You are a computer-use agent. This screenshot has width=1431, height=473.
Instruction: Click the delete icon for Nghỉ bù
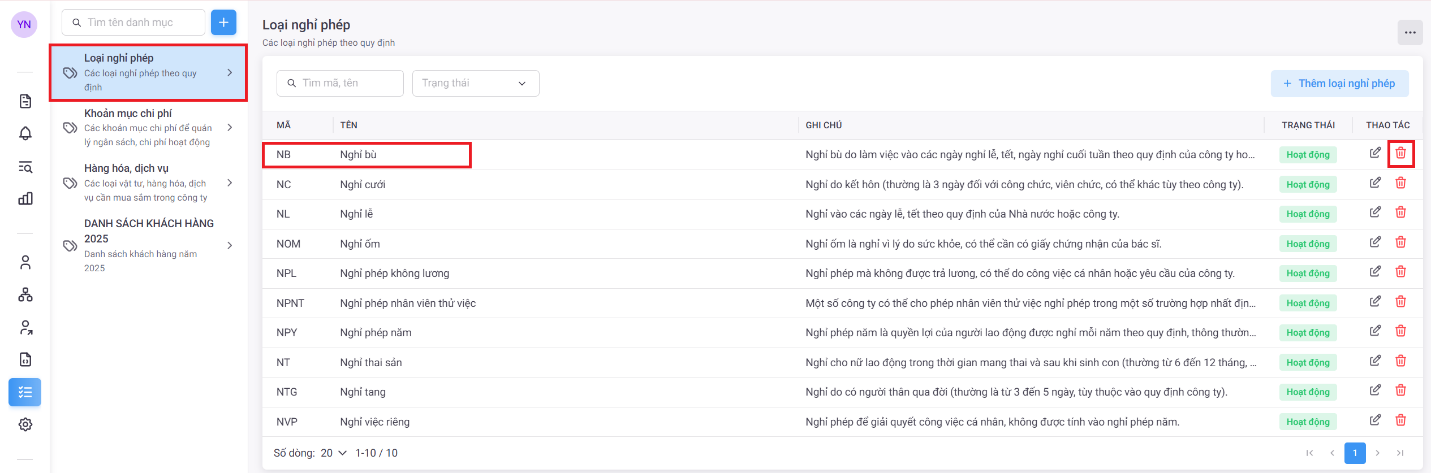pyautogui.click(x=1400, y=154)
